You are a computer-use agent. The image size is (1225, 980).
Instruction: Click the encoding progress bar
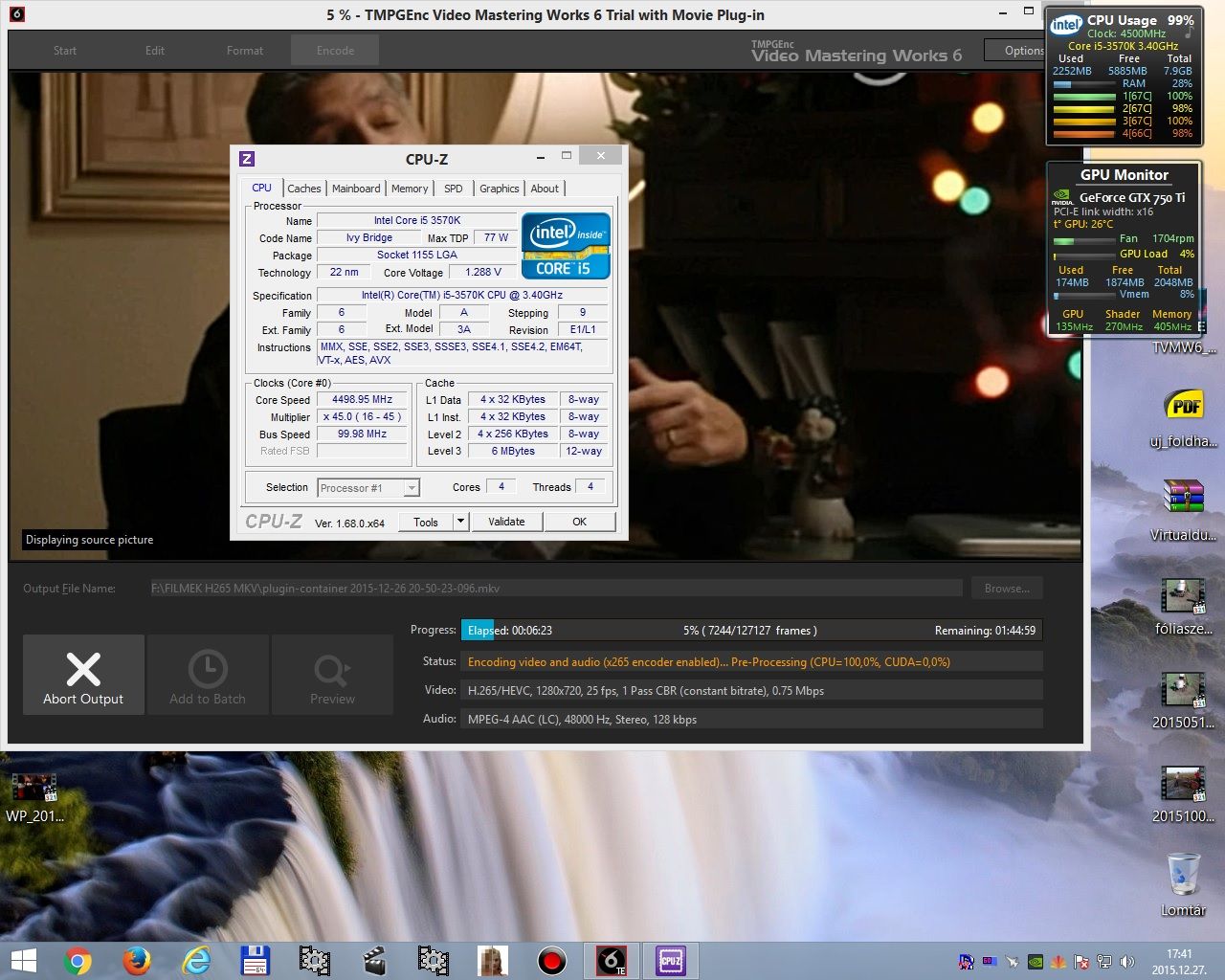[x=751, y=631]
